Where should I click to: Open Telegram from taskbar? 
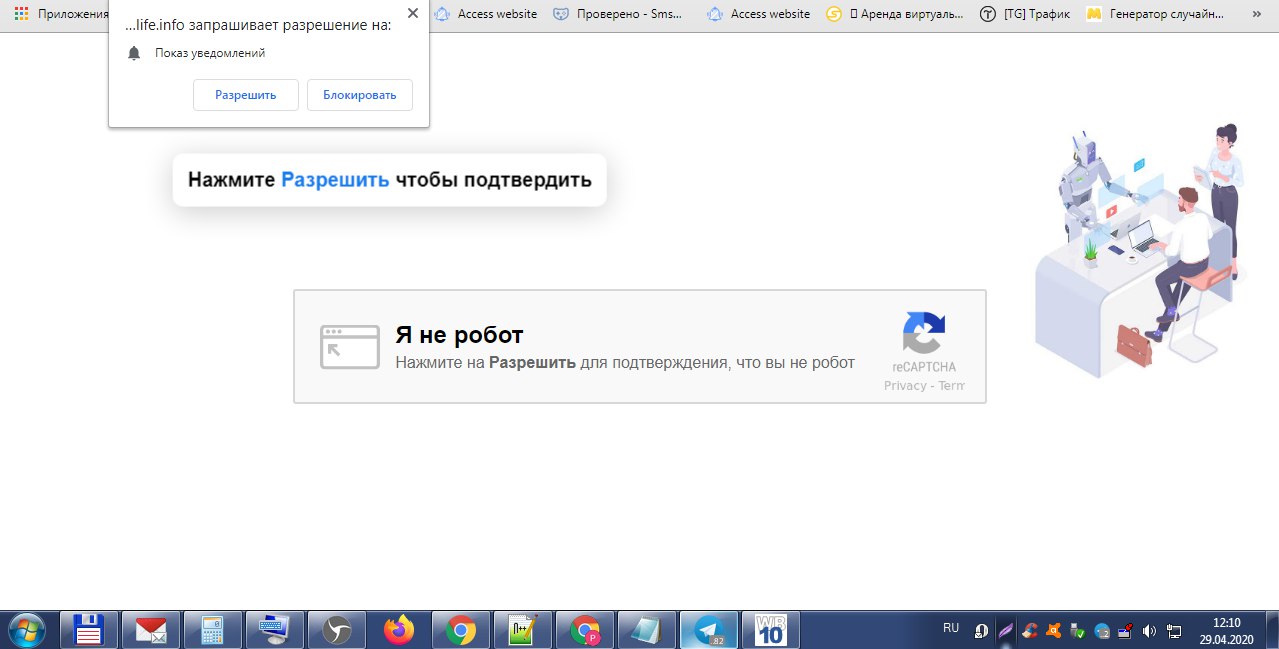(709, 631)
